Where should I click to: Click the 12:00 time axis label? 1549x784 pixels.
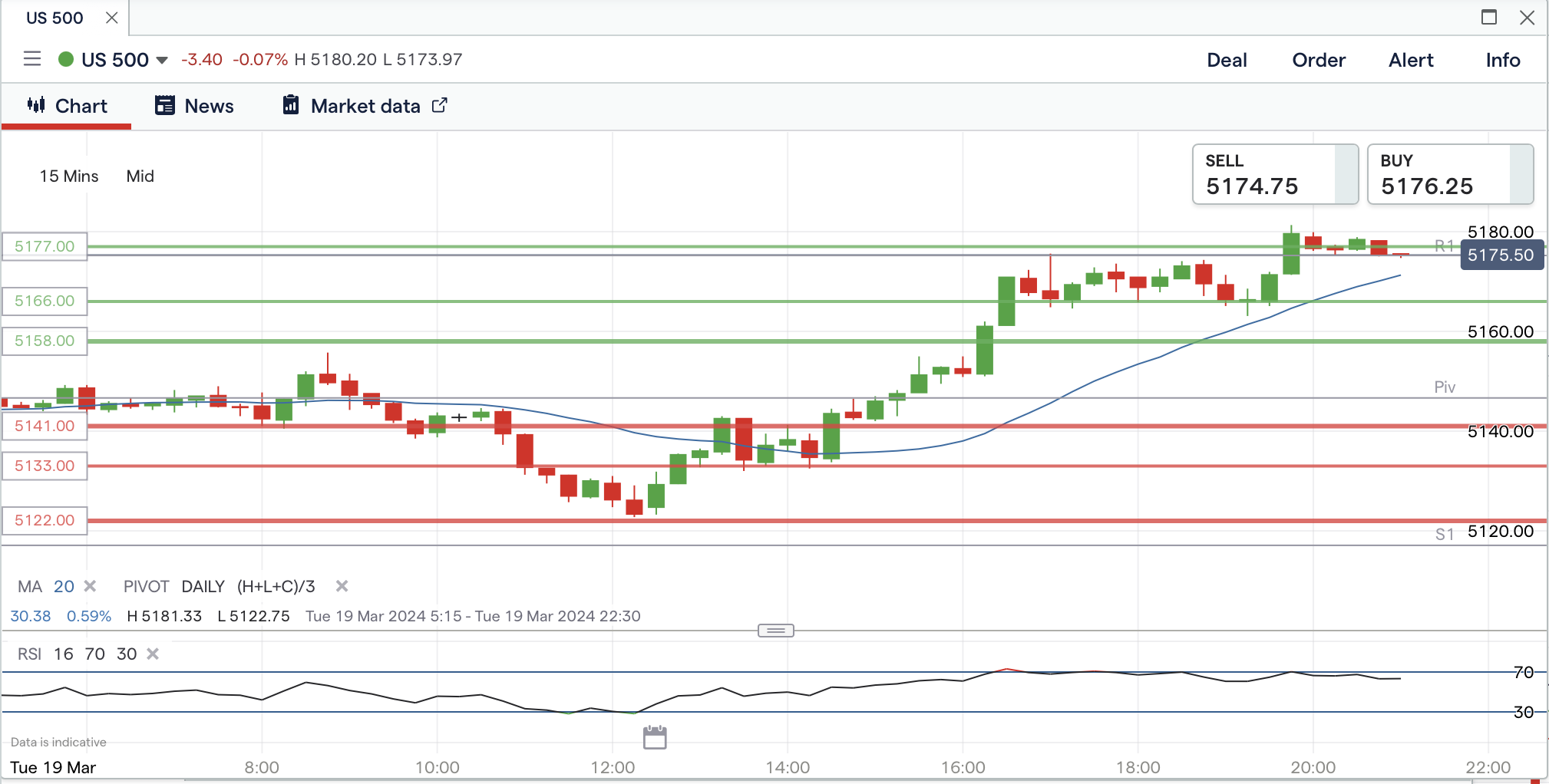[x=613, y=767]
